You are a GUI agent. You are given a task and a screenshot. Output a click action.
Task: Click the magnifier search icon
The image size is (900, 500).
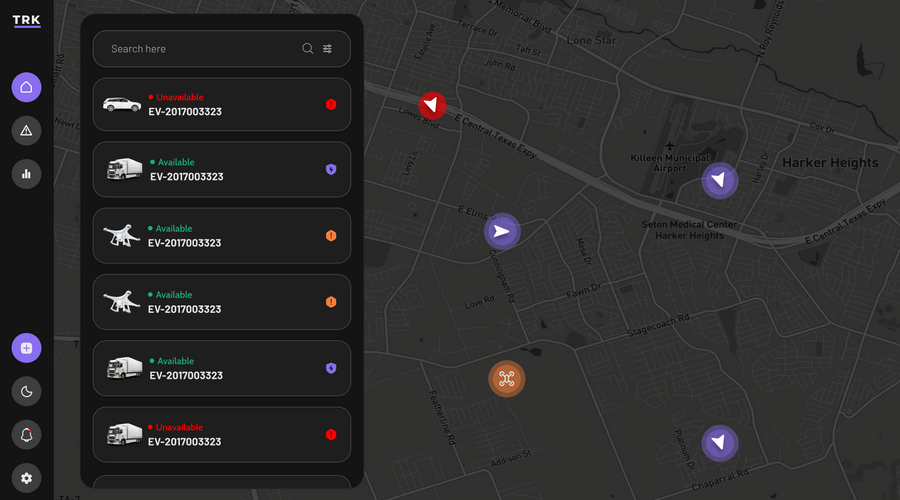click(308, 49)
